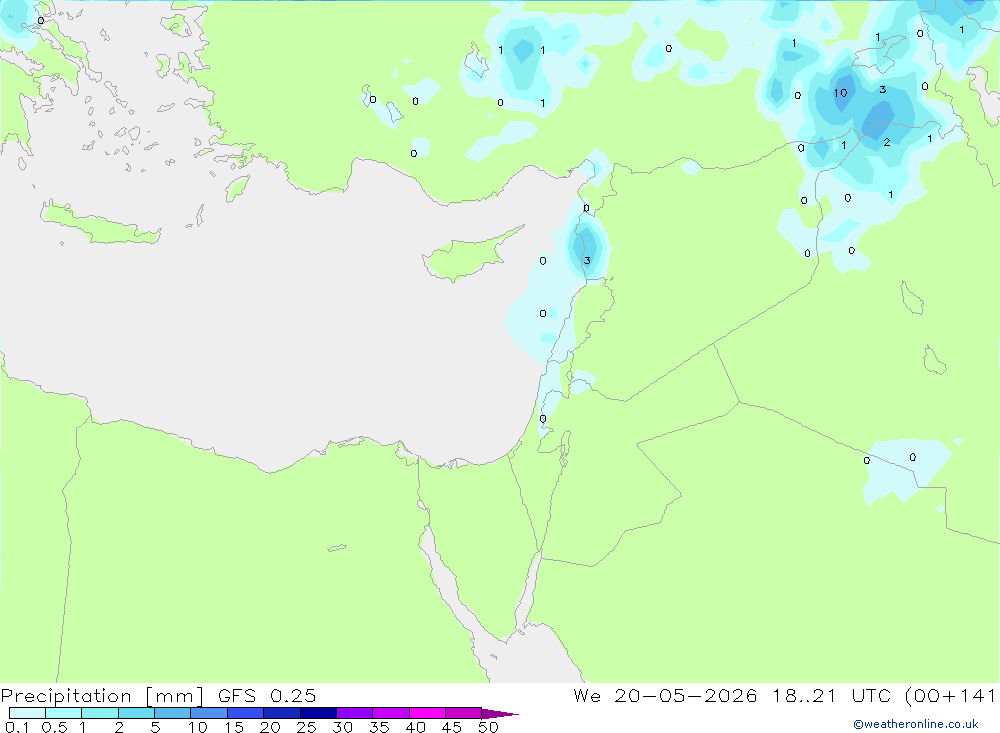Click the "20-05-2026" forecast date text

pyautogui.click(x=686, y=696)
